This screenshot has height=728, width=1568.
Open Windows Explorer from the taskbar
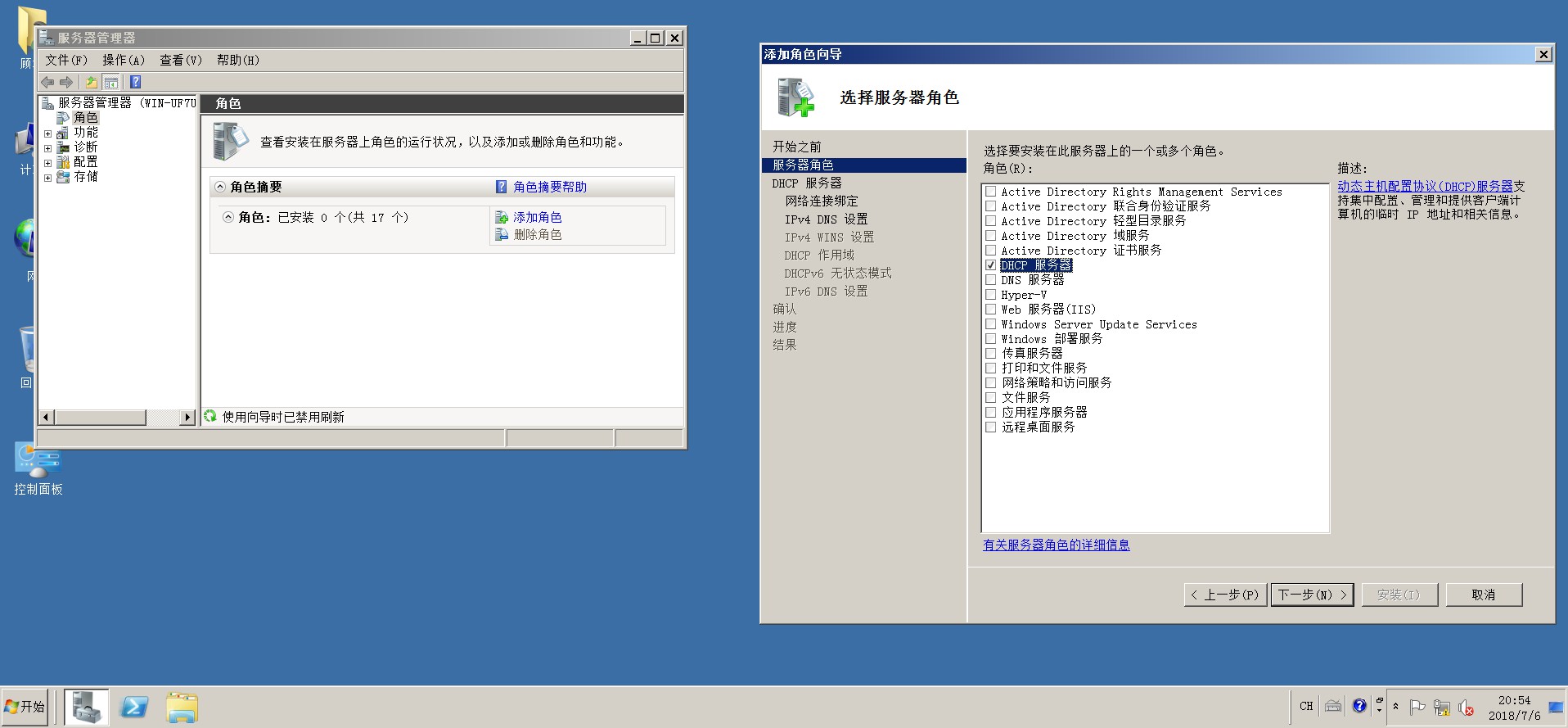click(x=182, y=707)
